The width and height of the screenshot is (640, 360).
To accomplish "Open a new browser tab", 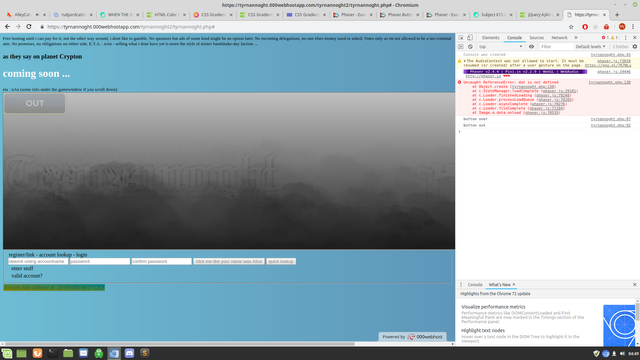I will (x=617, y=15).
